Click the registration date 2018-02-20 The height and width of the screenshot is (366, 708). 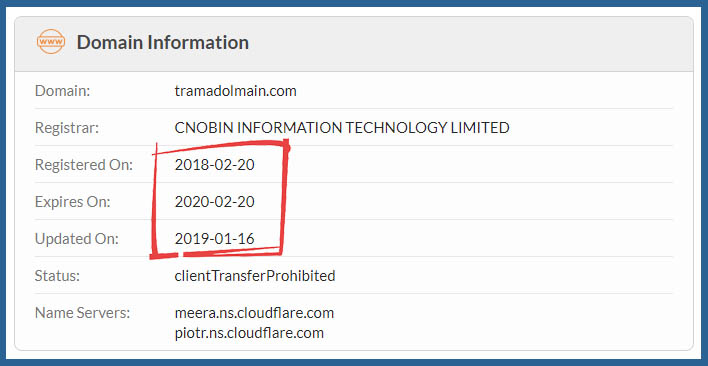pos(214,165)
